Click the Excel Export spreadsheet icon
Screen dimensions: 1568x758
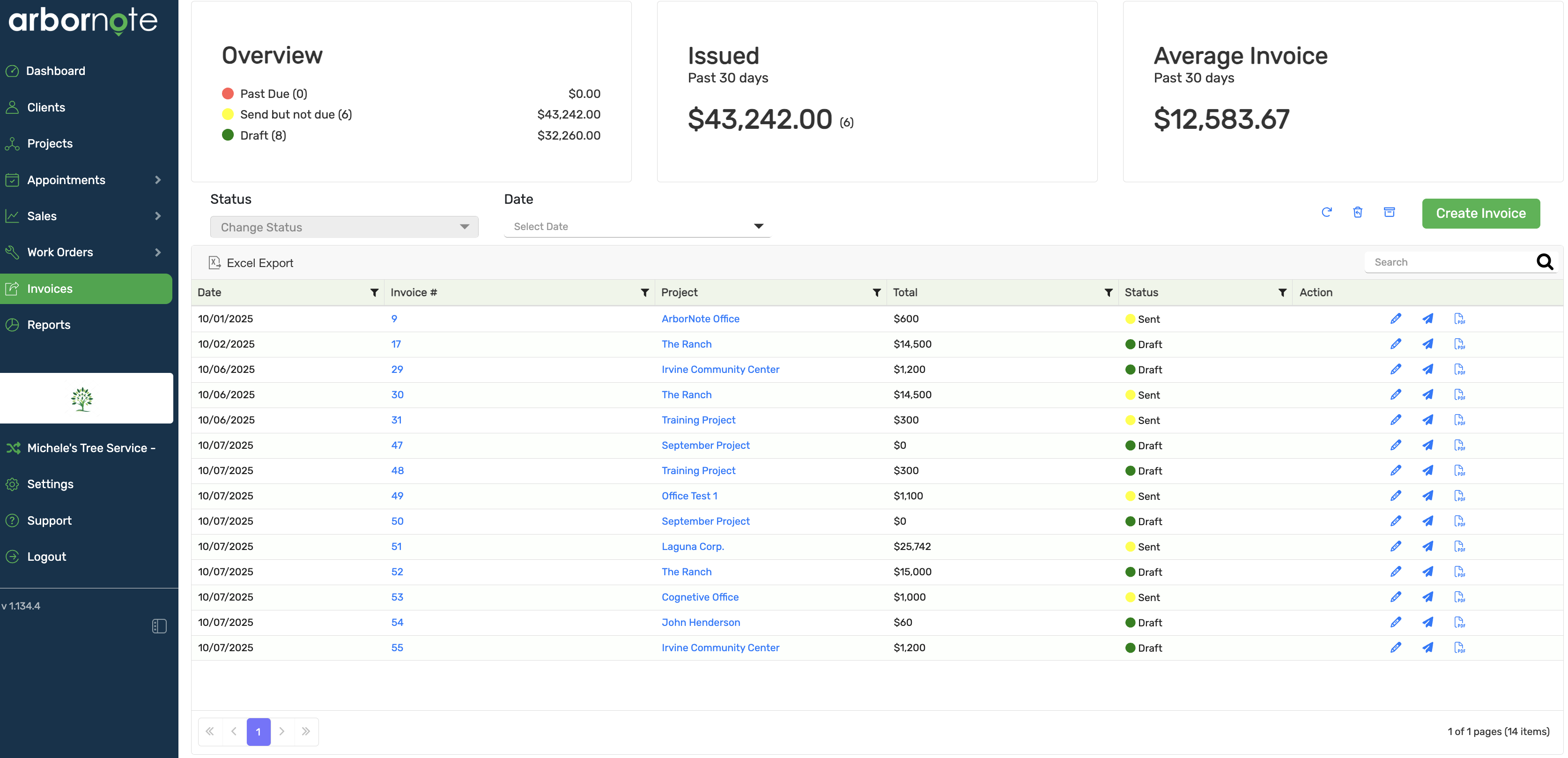pos(214,262)
